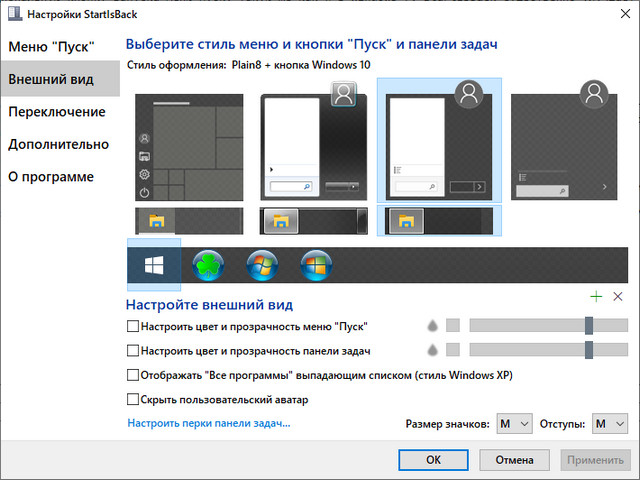Toggle Windows XP style all programs list
This screenshot has height=480, width=640.
[134, 376]
